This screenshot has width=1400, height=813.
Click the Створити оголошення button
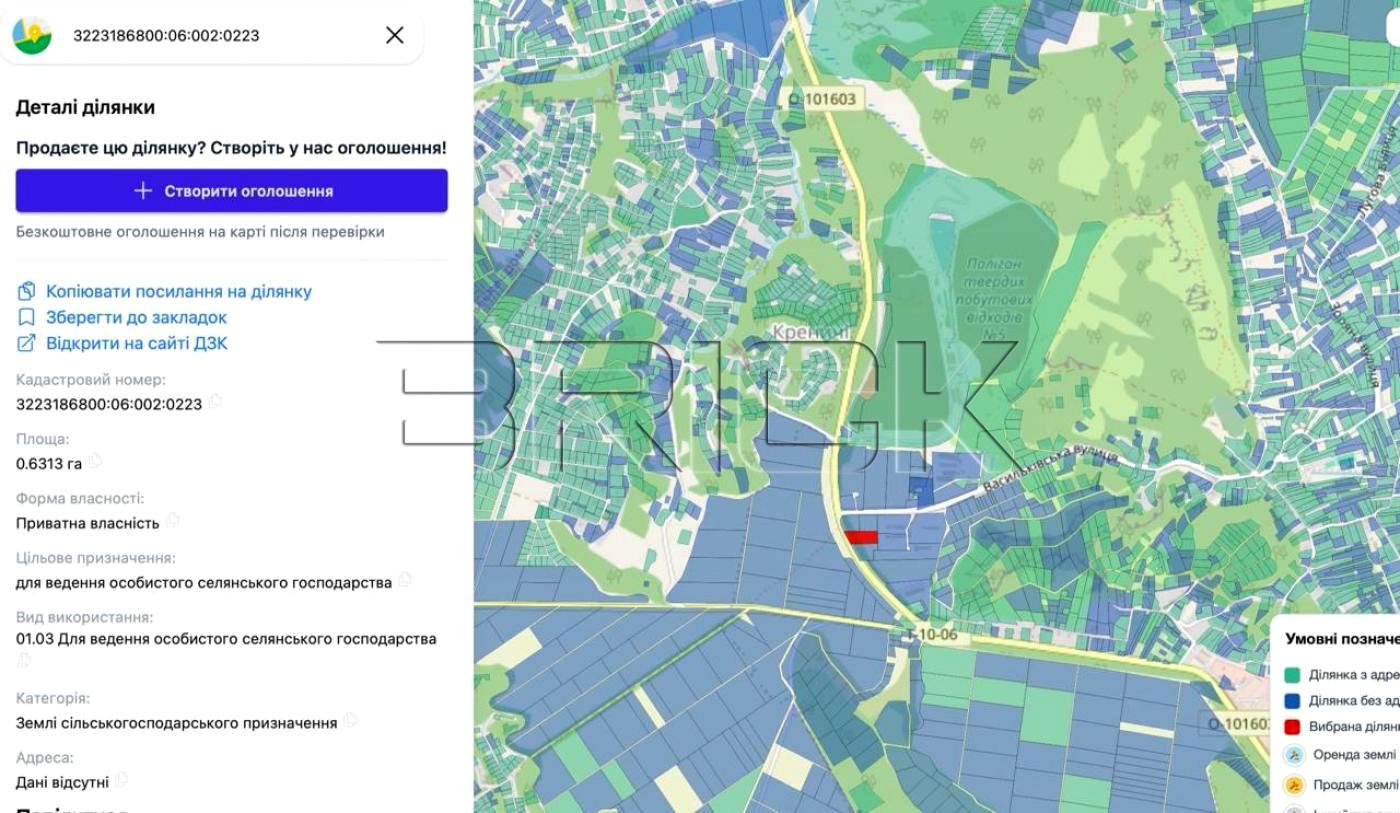[232, 191]
